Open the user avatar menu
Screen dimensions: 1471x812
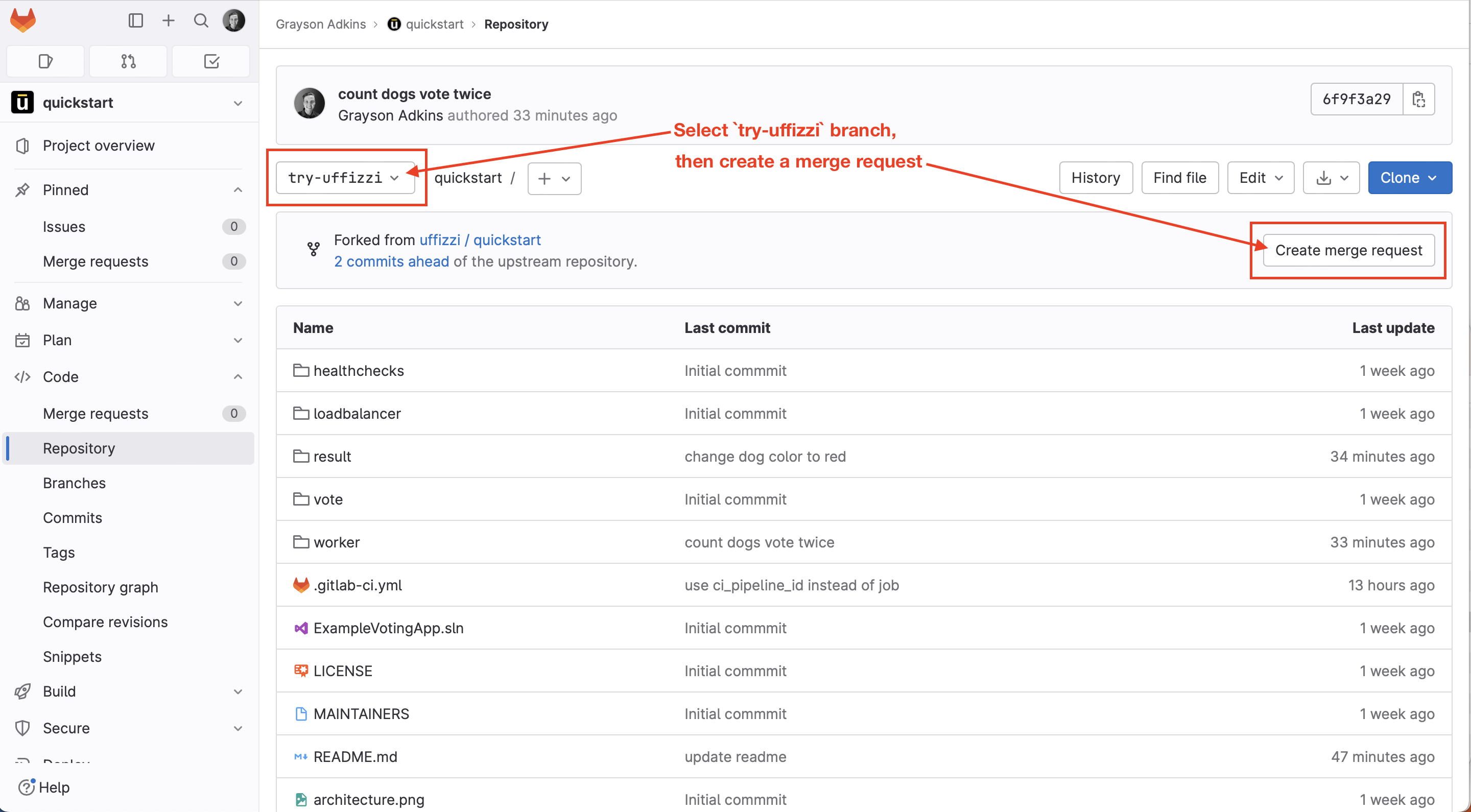pyautogui.click(x=234, y=21)
